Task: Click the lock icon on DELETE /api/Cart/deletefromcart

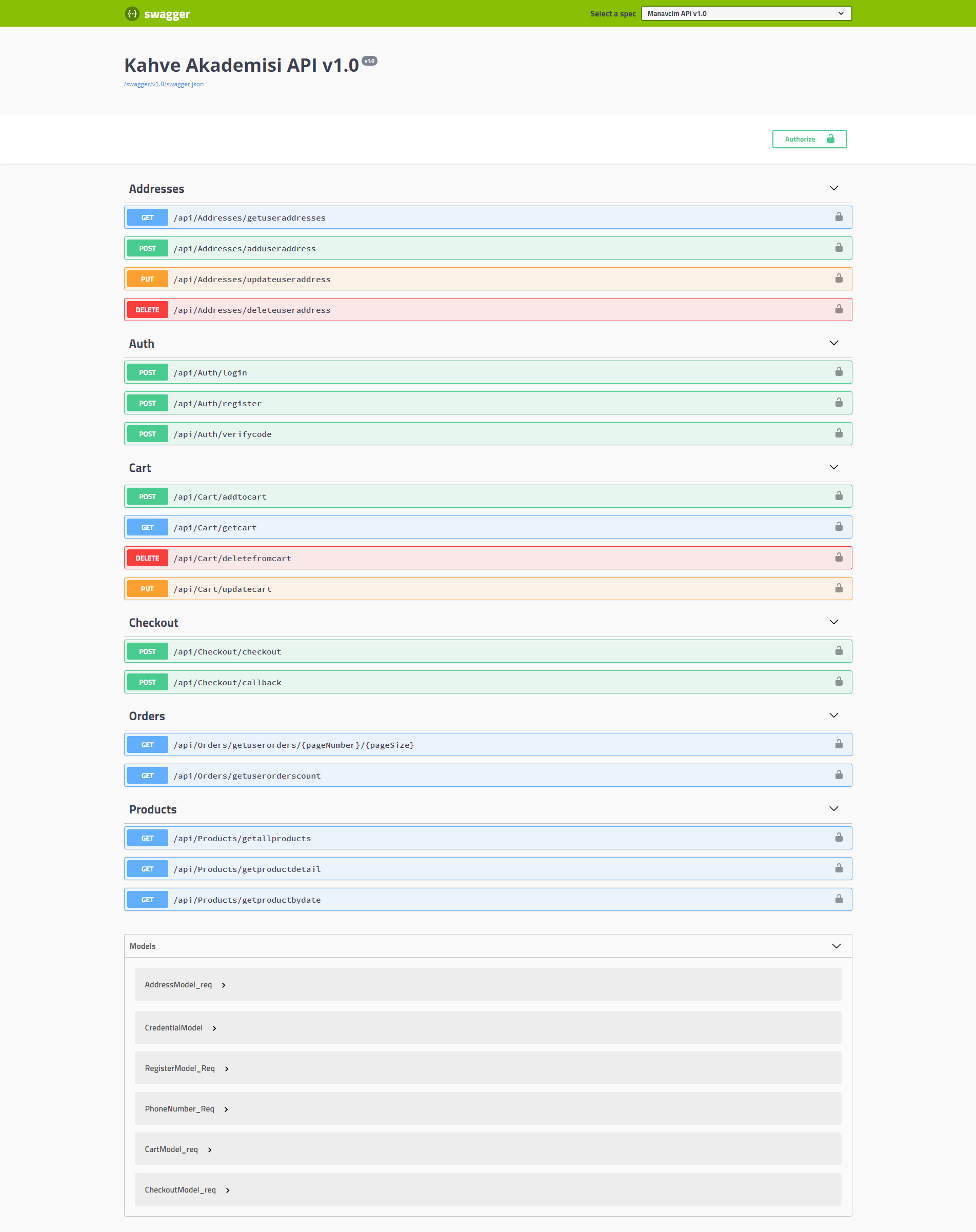Action: [839, 558]
